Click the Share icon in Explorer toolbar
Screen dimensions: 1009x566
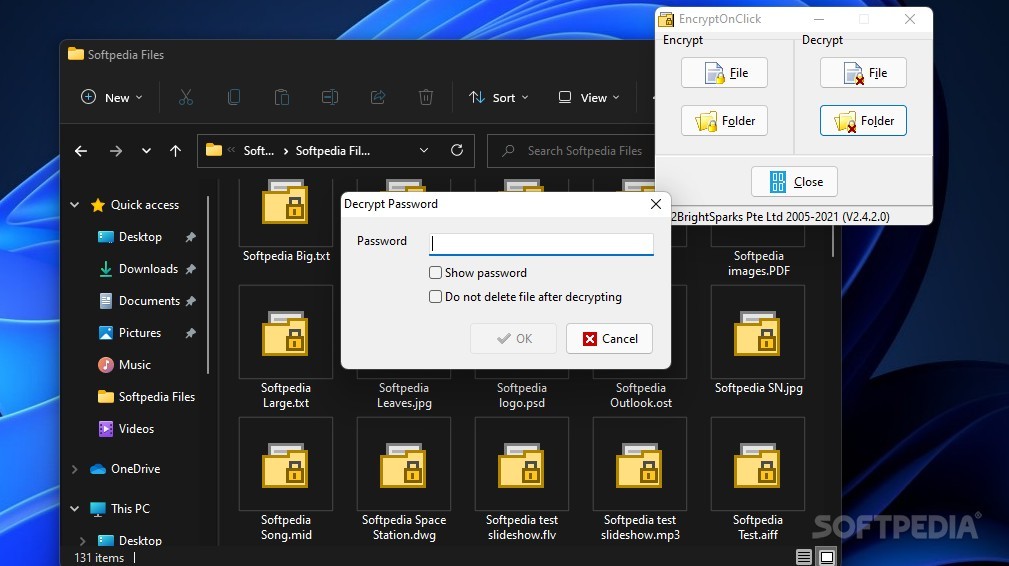(x=378, y=98)
